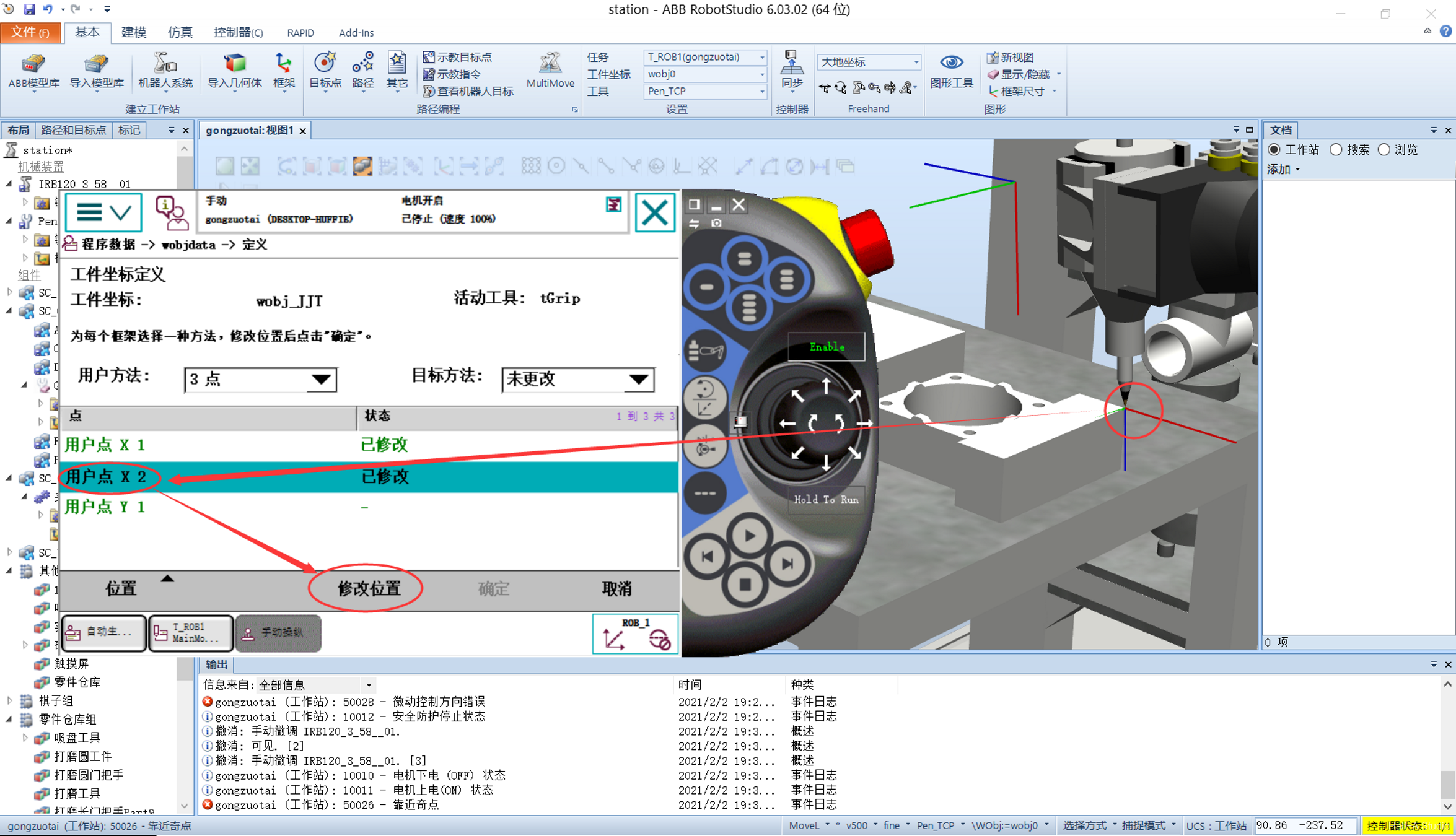Select the 搜索 radio button

(x=1336, y=150)
